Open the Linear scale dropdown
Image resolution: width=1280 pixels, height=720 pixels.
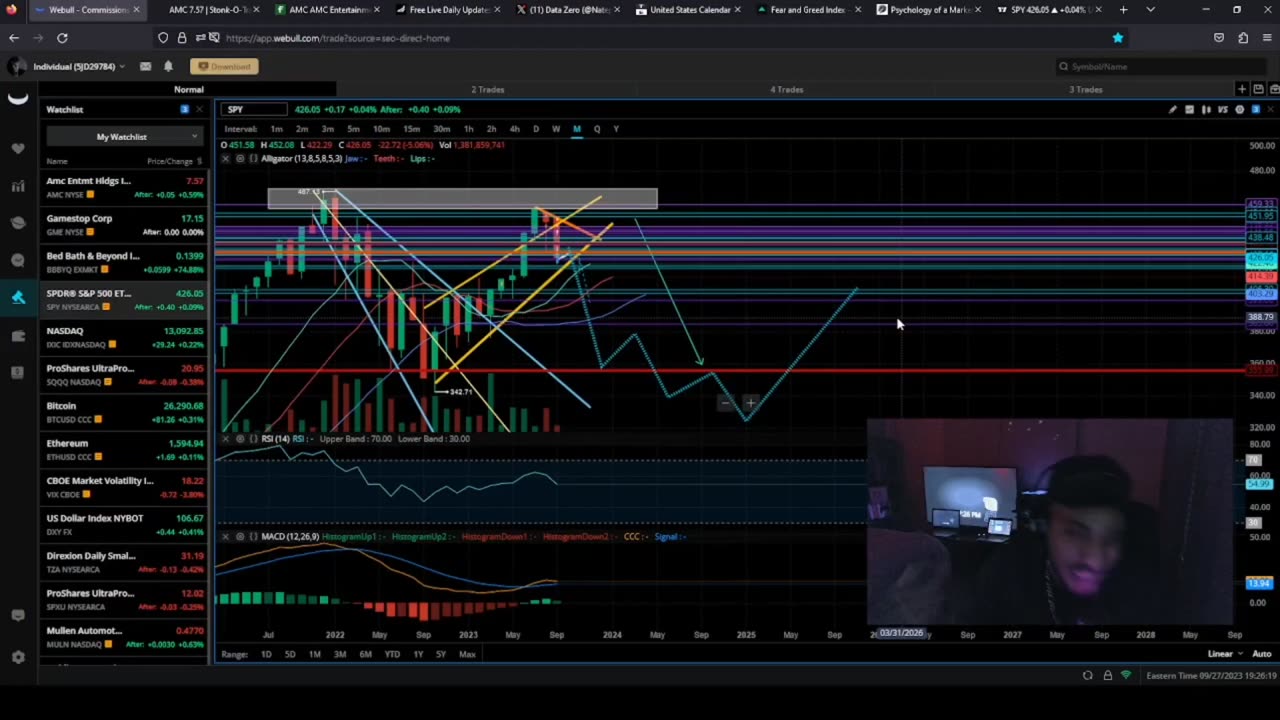pyautogui.click(x=1225, y=654)
